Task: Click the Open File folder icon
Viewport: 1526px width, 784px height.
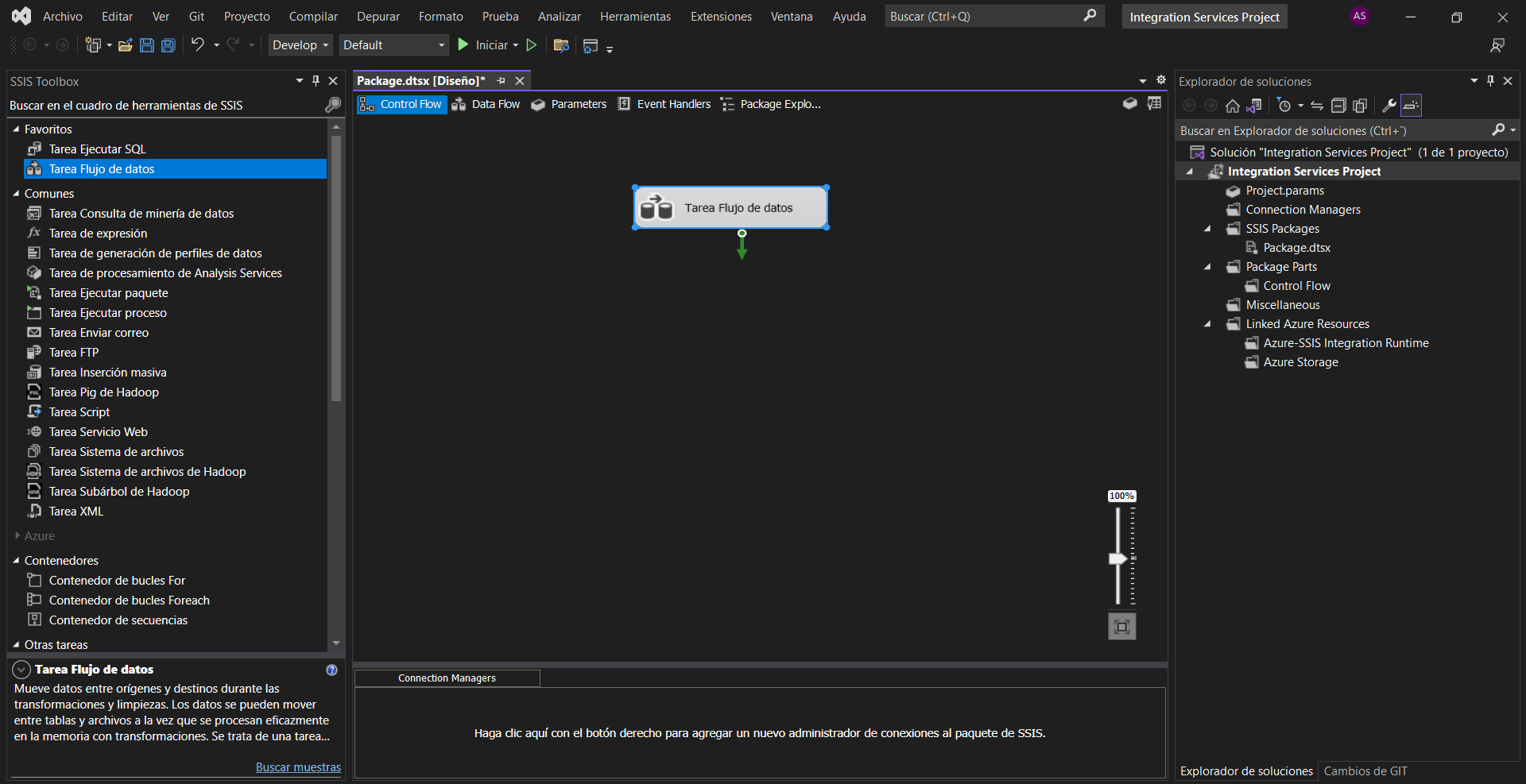Action: (125, 45)
